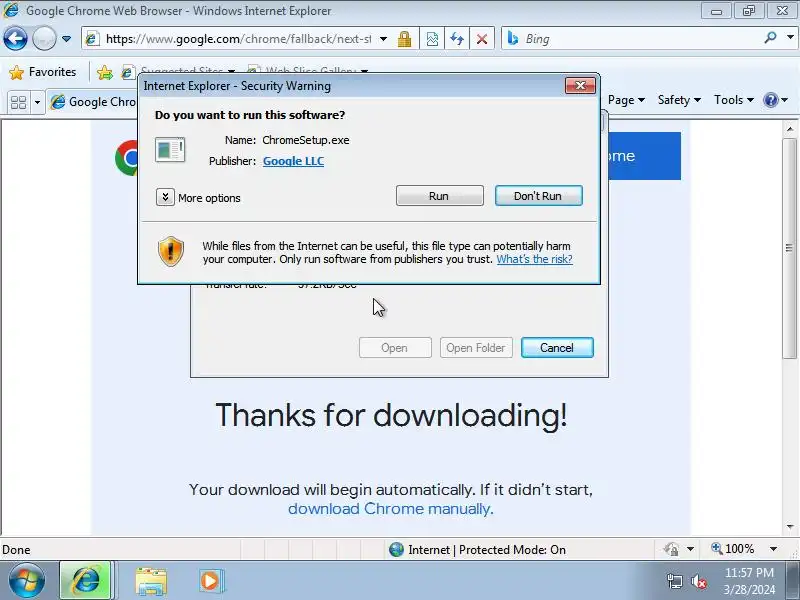Click the Back navigation arrow
Viewport: 800px width, 600px height.
tap(15, 38)
